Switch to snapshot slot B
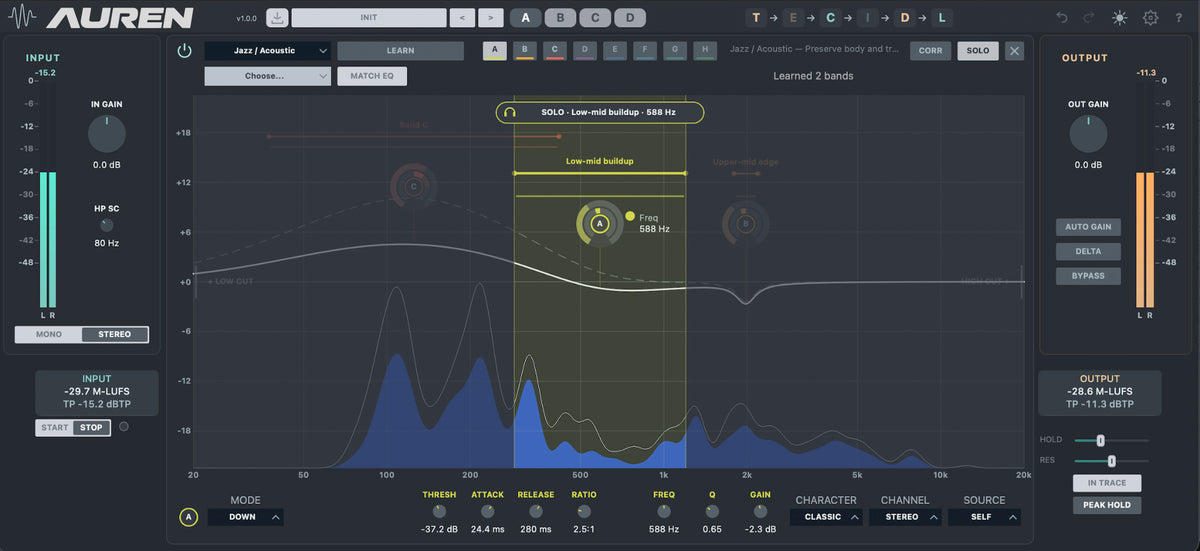This screenshot has height=551, width=1200. click(561, 18)
